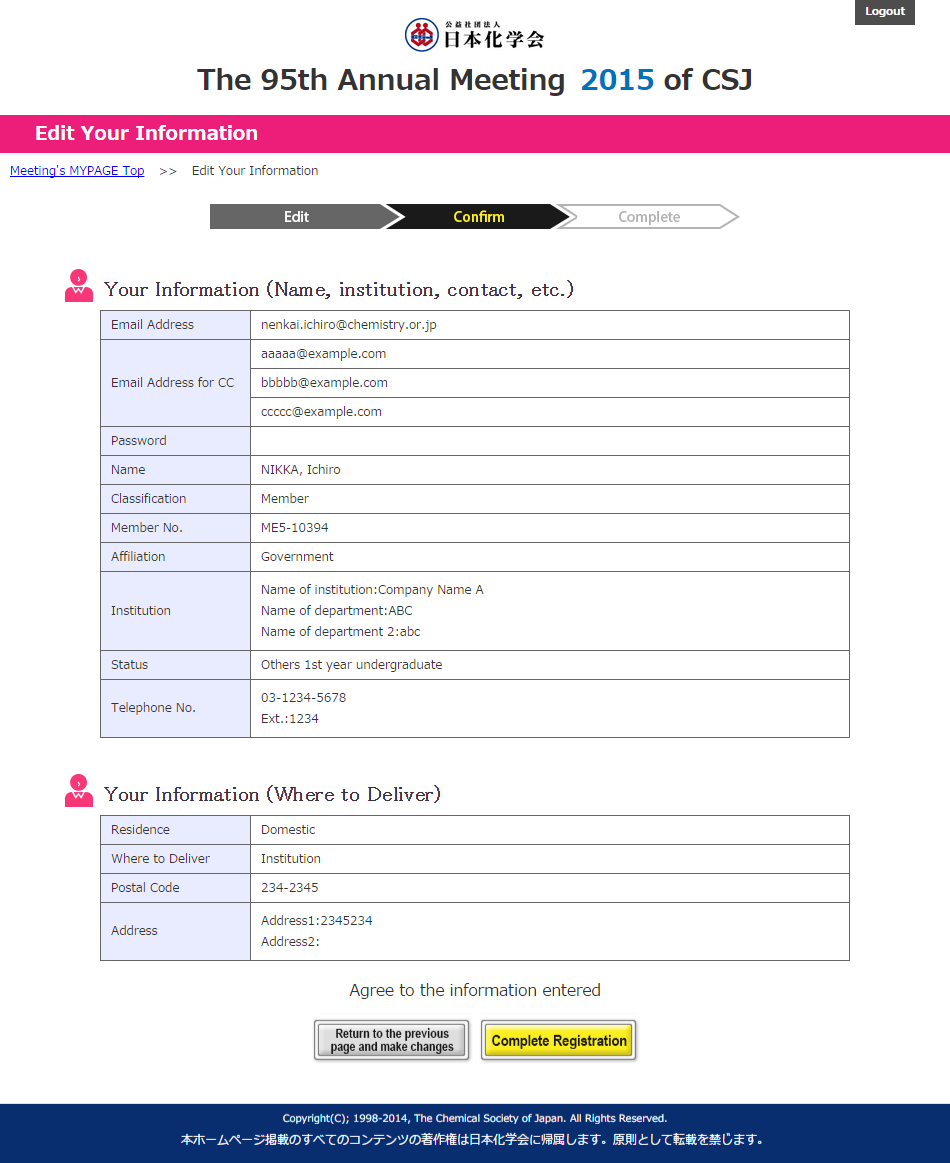Viewport: 950px width, 1163px height.
Task: Click the Where to Deliver value Institution
Action: pos(291,858)
